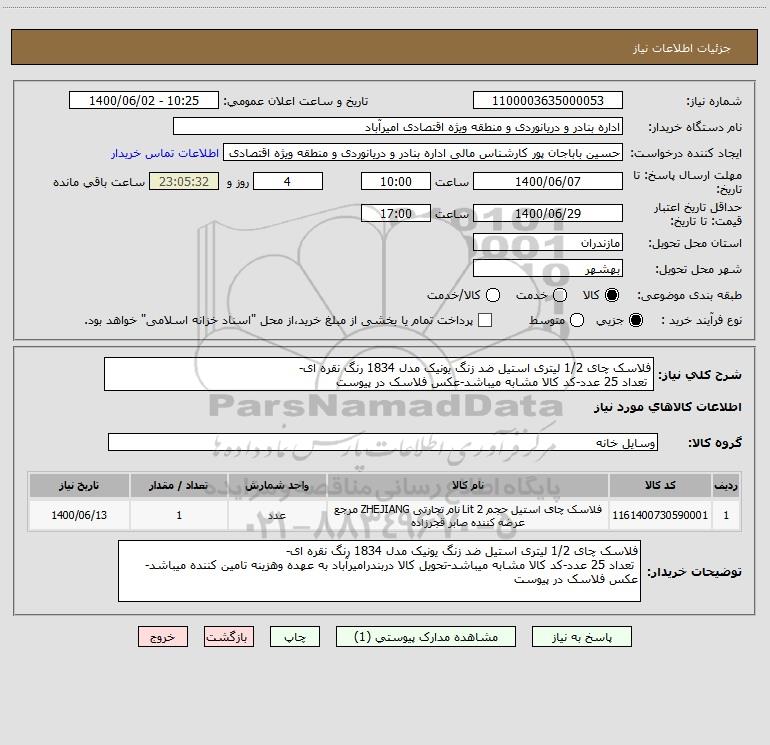Choose متوسط purchase process type
This screenshot has height=745, width=770.
577,320
